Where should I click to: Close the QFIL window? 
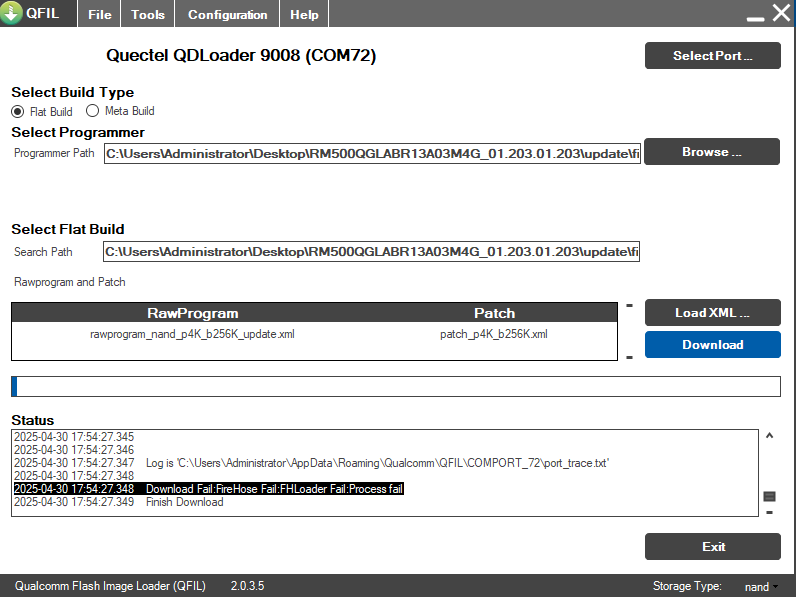coord(782,13)
